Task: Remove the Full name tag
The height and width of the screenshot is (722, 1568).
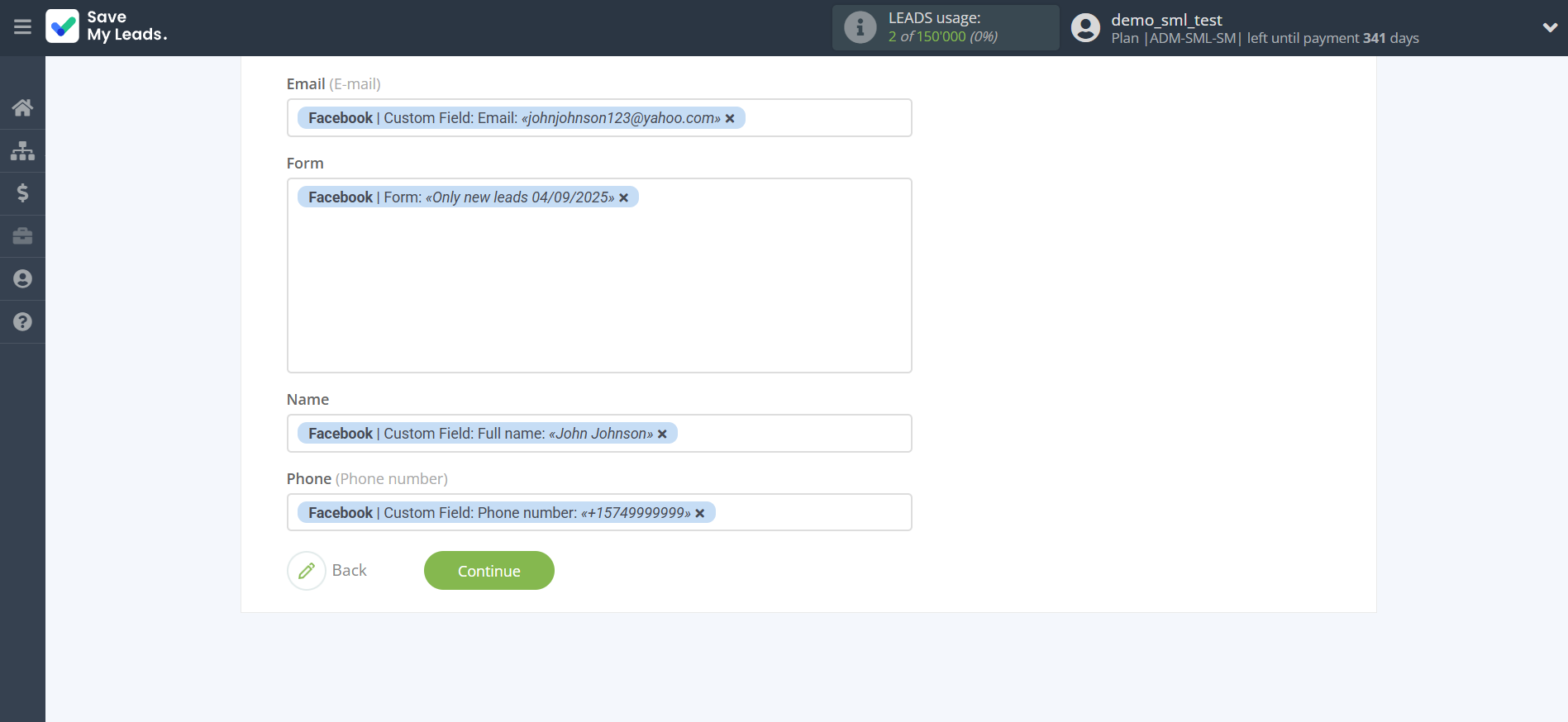Action: (662, 435)
